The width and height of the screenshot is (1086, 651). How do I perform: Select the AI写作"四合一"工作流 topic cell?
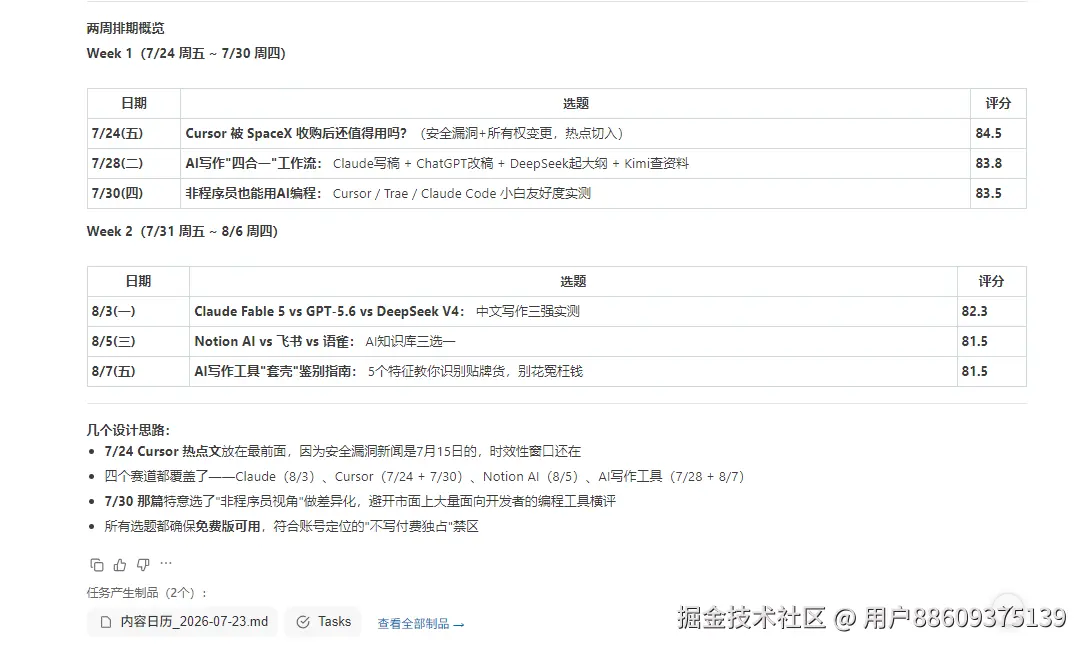[x=575, y=163]
